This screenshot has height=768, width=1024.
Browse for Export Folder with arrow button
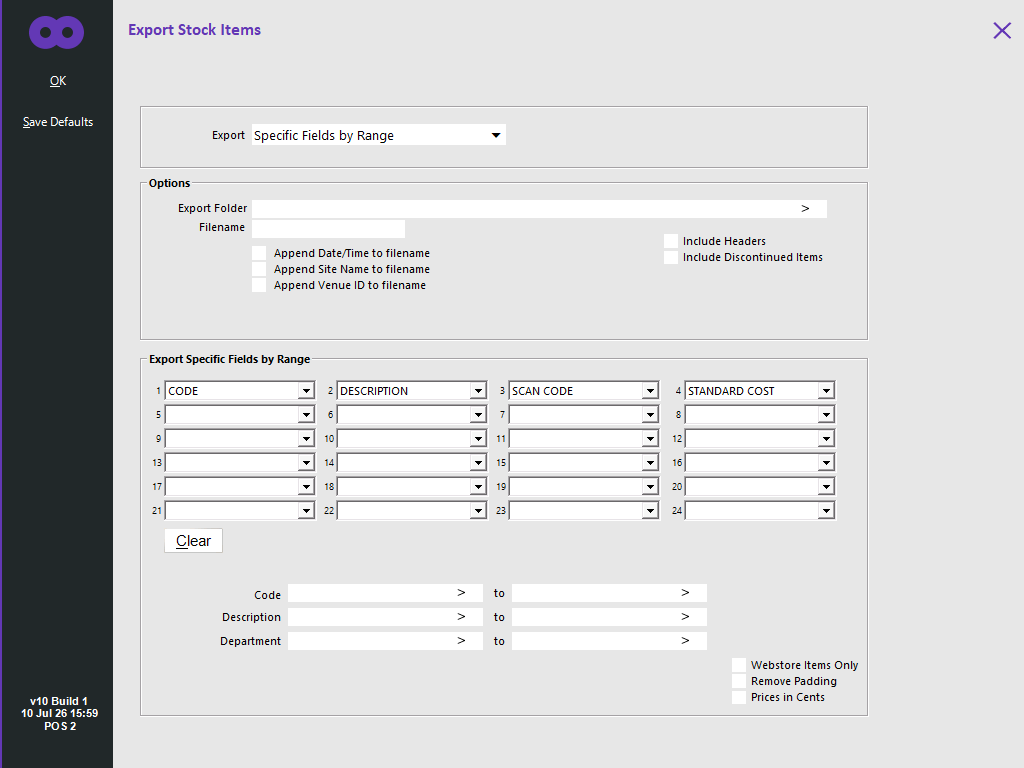[805, 208]
